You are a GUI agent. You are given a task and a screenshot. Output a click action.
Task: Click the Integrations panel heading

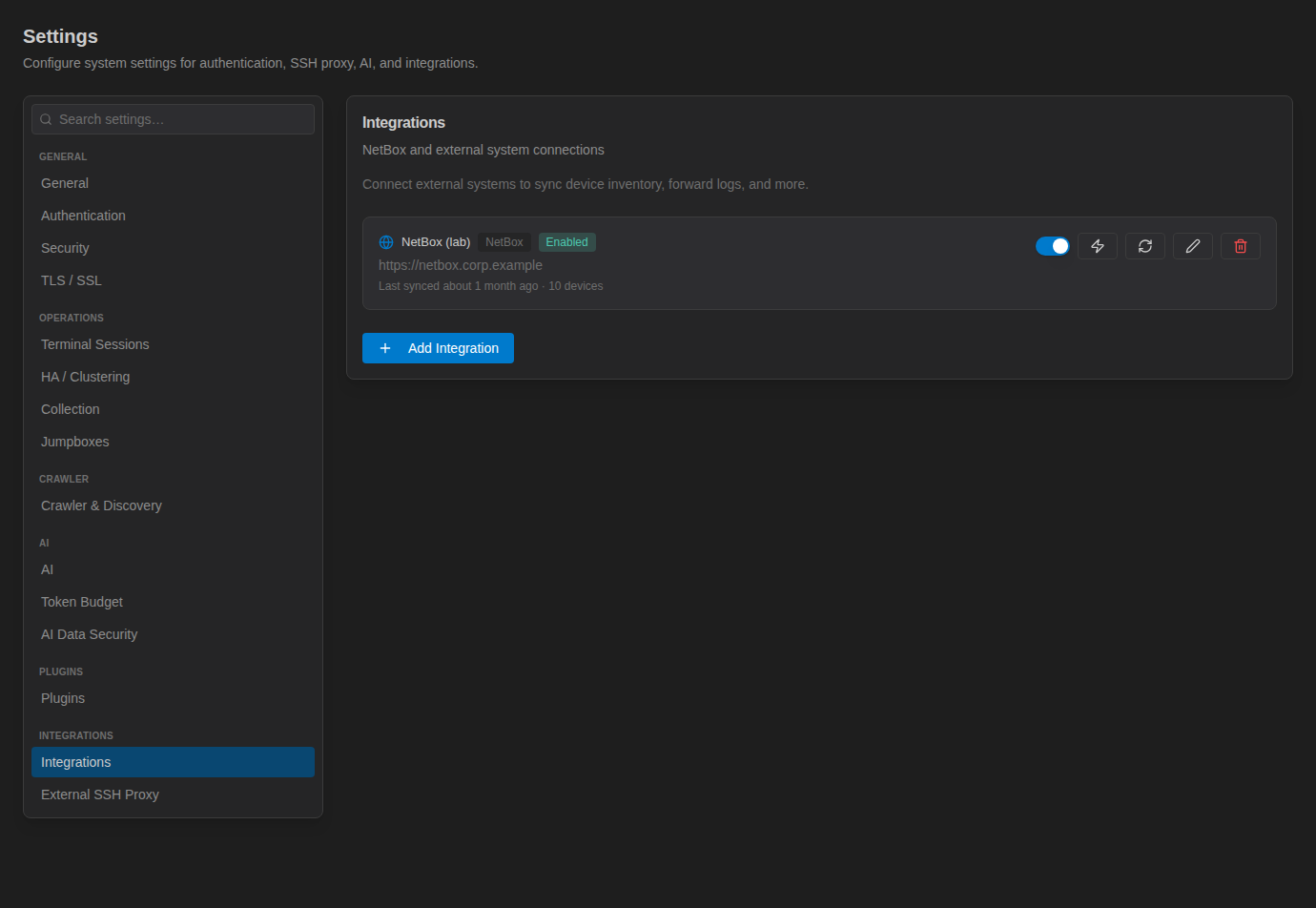tap(403, 123)
